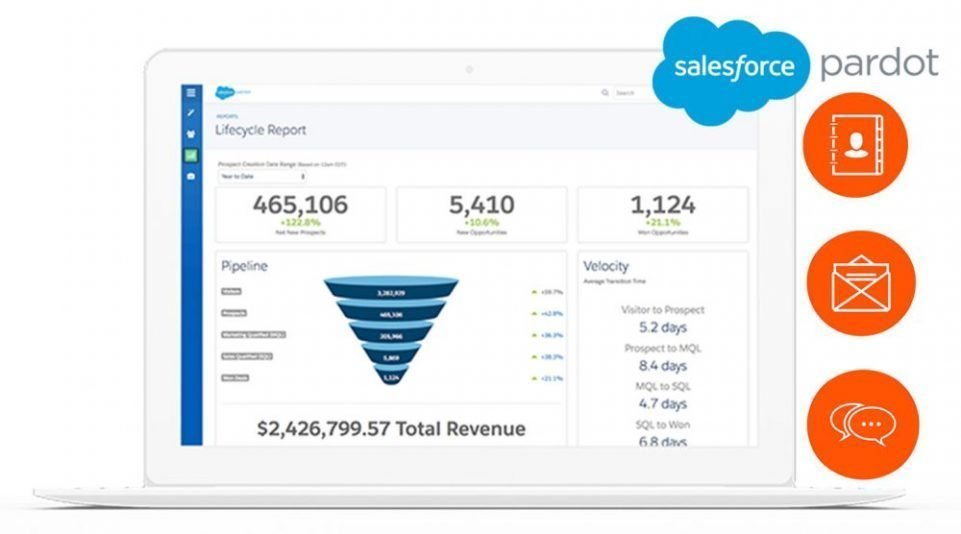The image size is (961, 534).
Task: Select the pencil edit icon in sidebar
Action: (x=191, y=113)
